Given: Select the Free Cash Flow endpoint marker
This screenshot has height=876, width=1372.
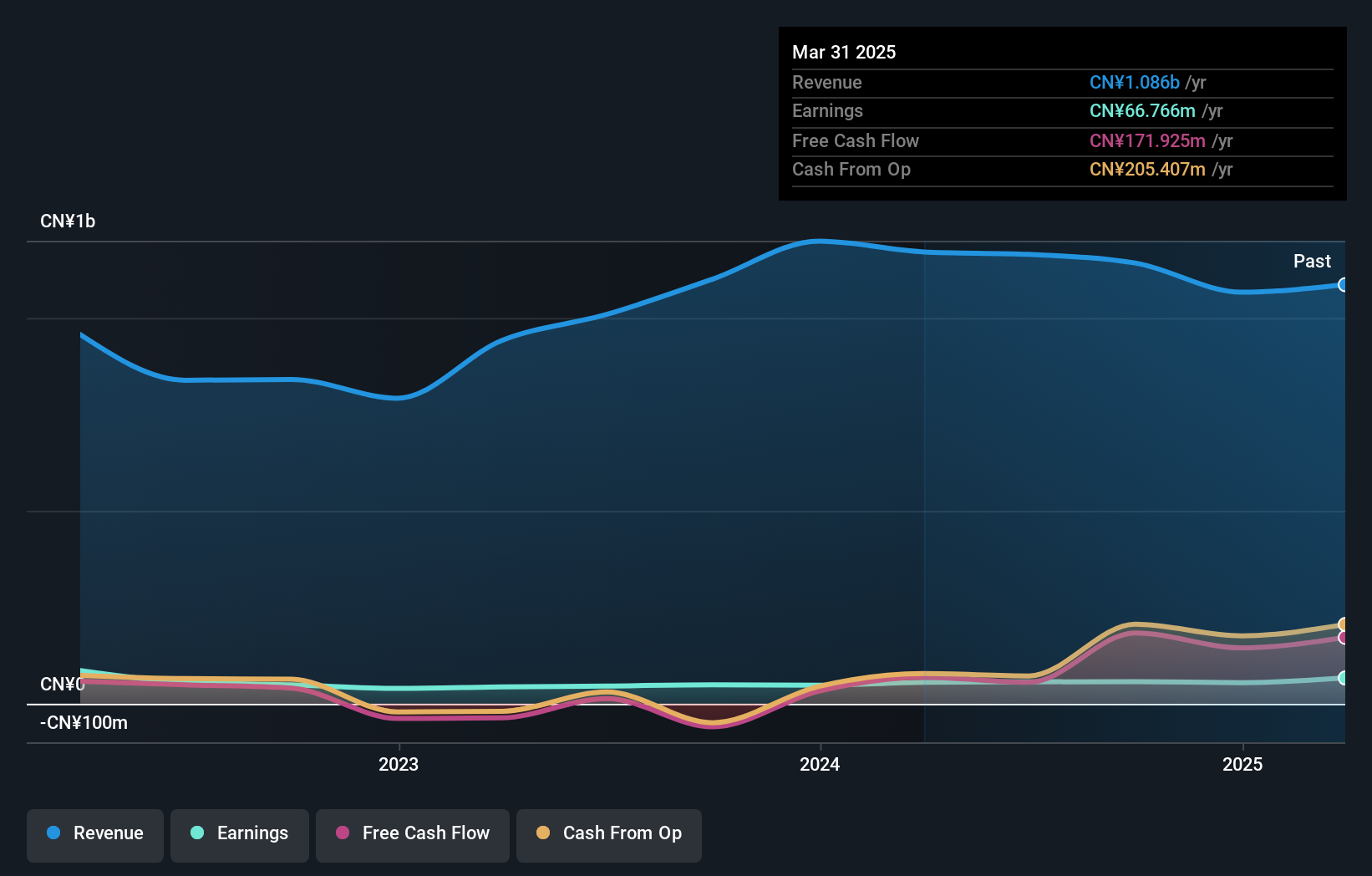Looking at the screenshot, I should [1344, 638].
